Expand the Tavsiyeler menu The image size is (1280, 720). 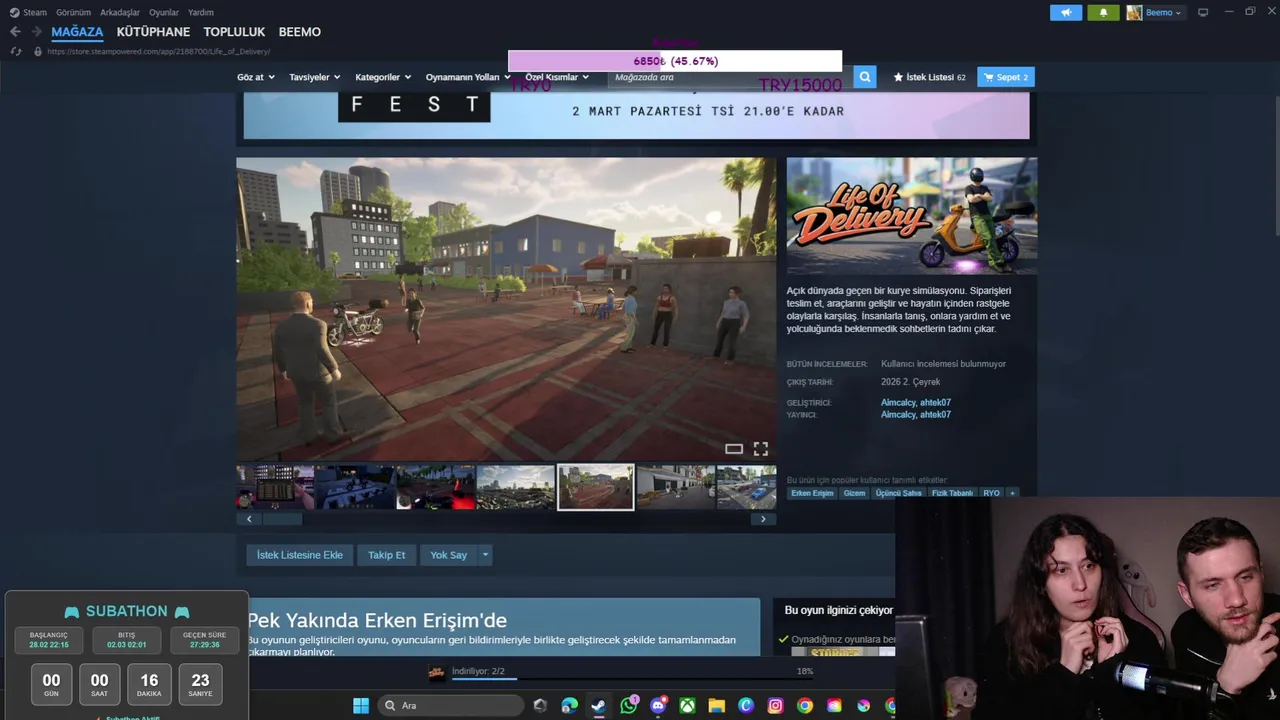click(x=315, y=77)
